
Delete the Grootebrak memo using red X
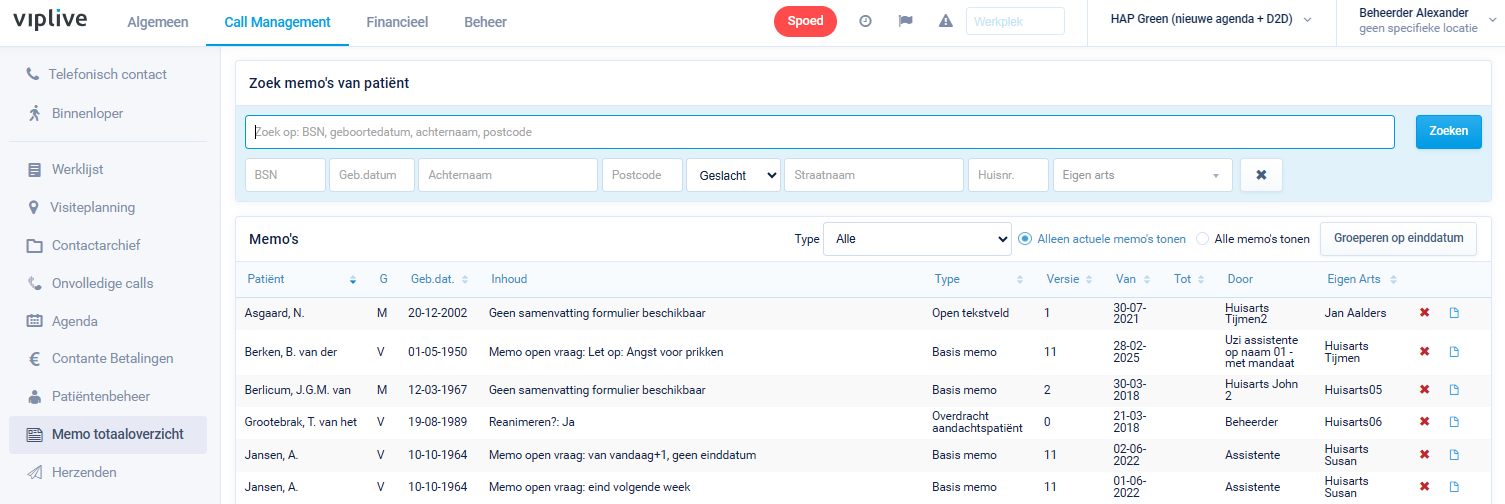coord(1424,422)
